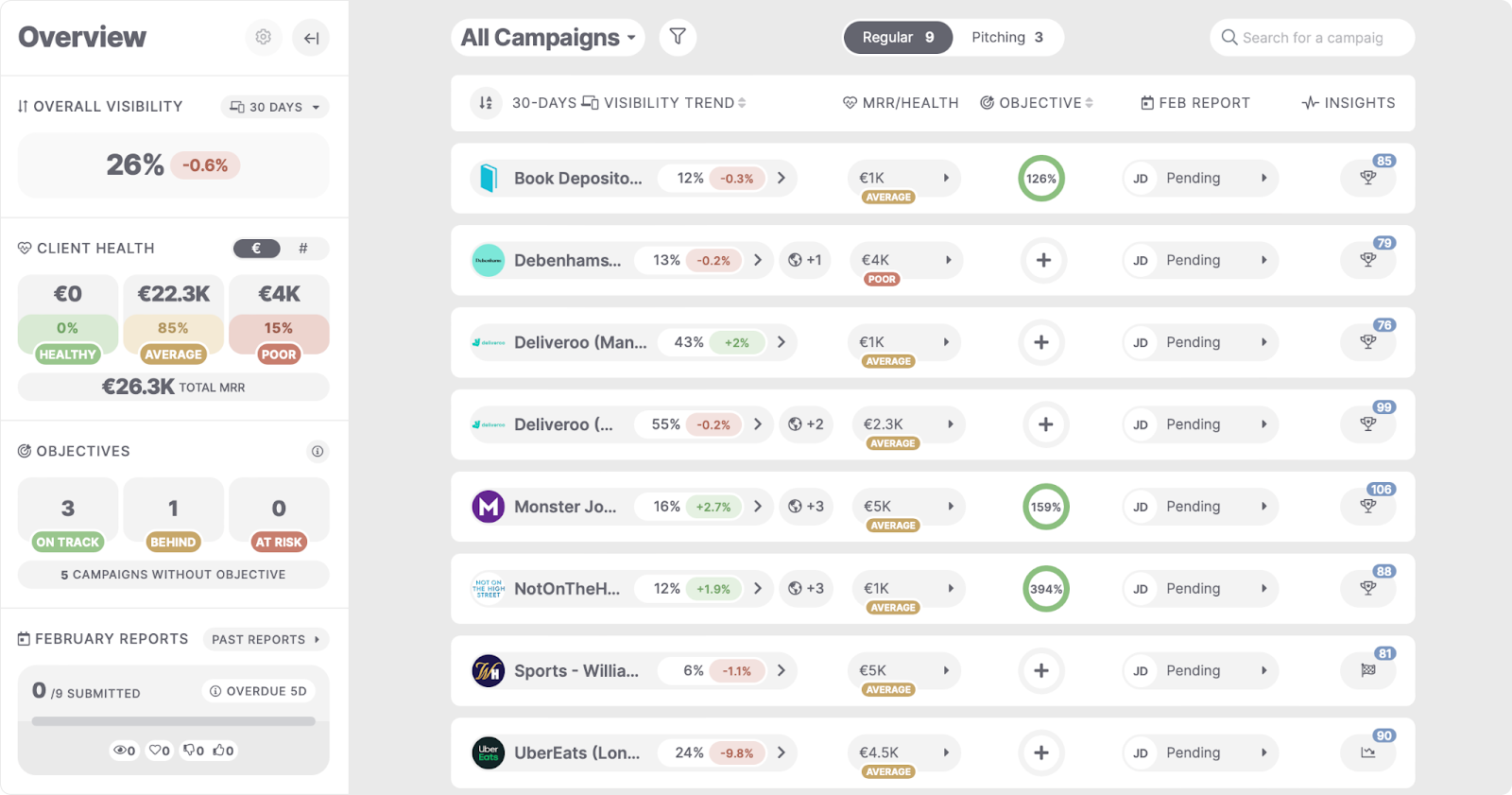
Task: Click the views eye count in February reports
Action: click(125, 751)
